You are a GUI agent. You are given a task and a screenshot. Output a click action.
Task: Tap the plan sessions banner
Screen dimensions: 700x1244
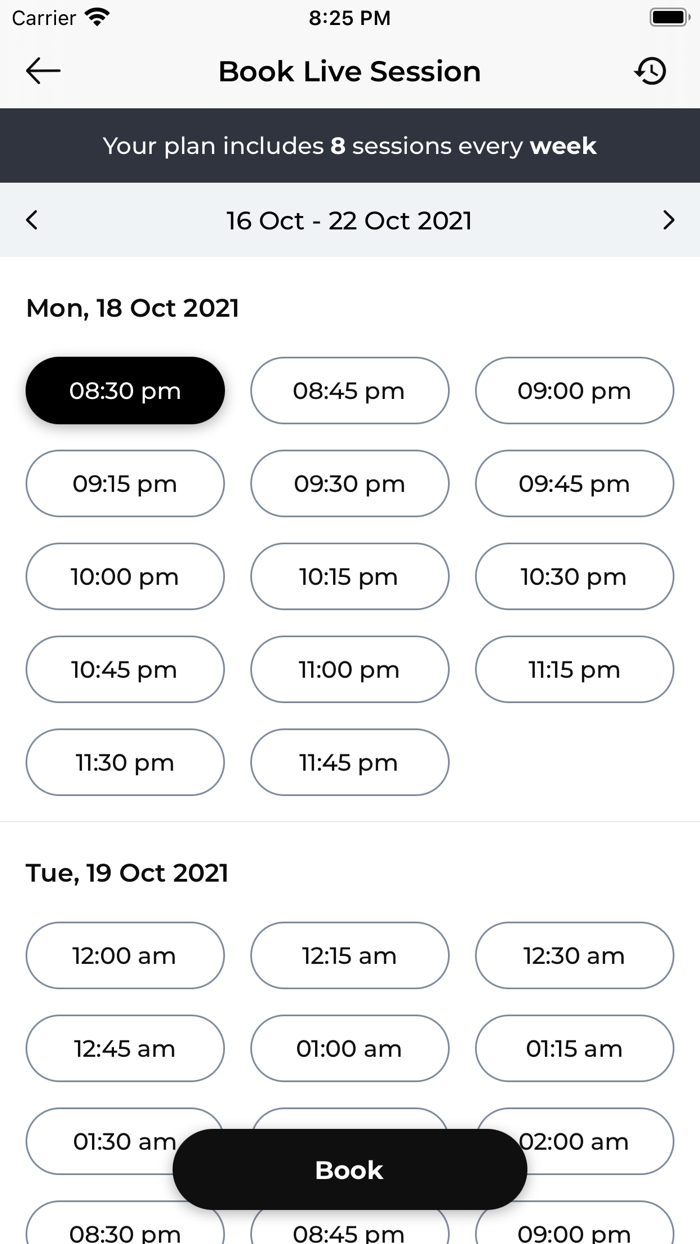(349, 145)
